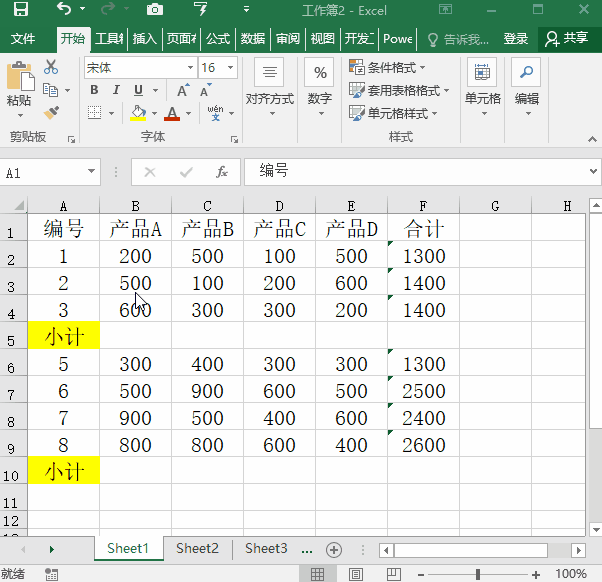Click the 共享 share button
This screenshot has height=582, width=602.
pyautogui.click(x=568, y=39)
